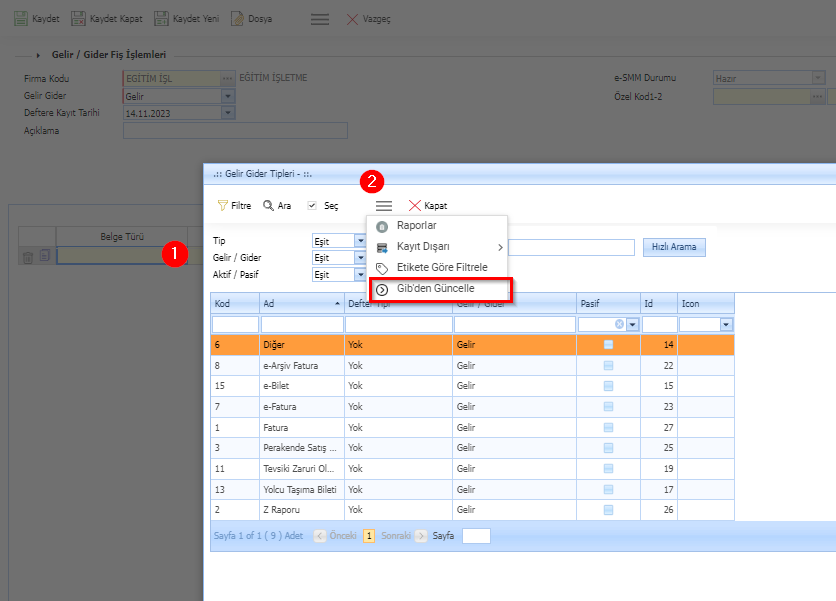Viewport: 836px width, 601px height.
Task: Collapse Gelir / Gider Fiş İşlemleri section
Action: [38, 55]
